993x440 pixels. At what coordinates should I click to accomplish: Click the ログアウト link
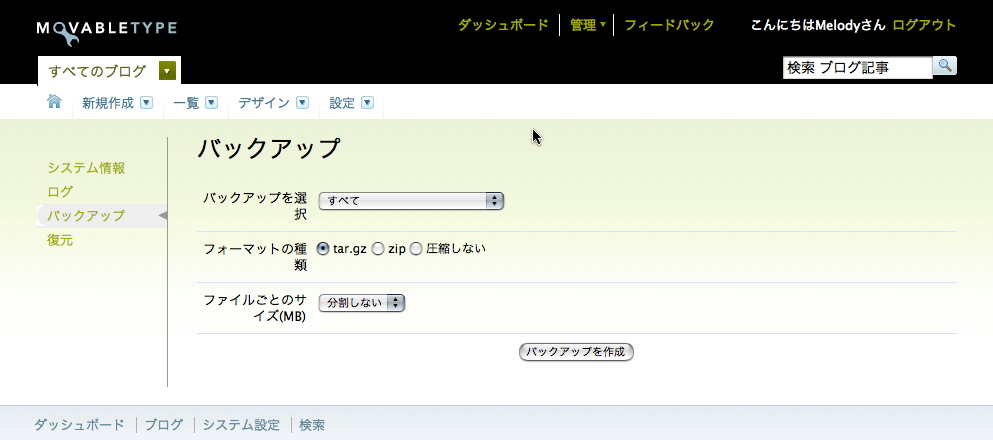[x=924, y=25]
